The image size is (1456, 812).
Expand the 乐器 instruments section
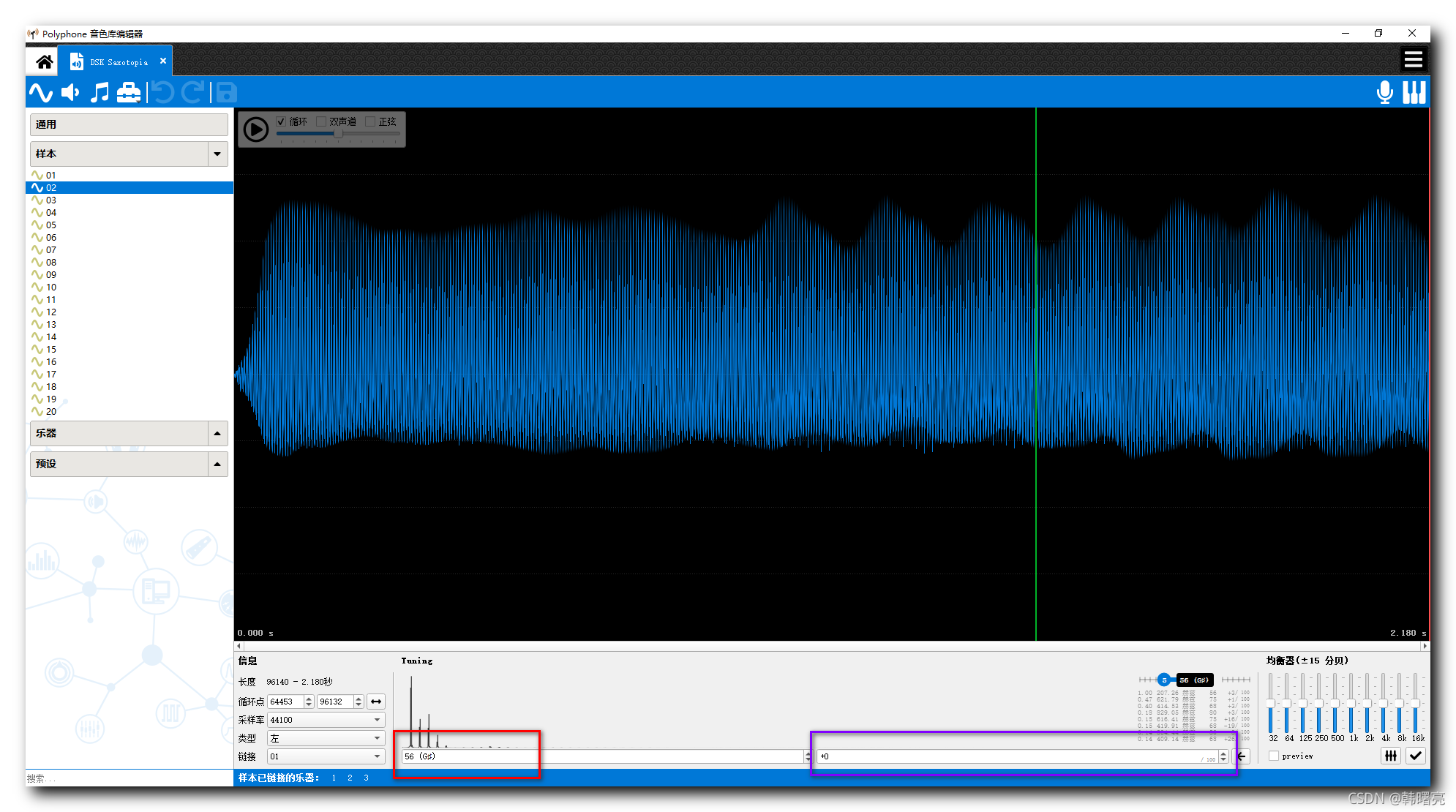tap(217, 433)
